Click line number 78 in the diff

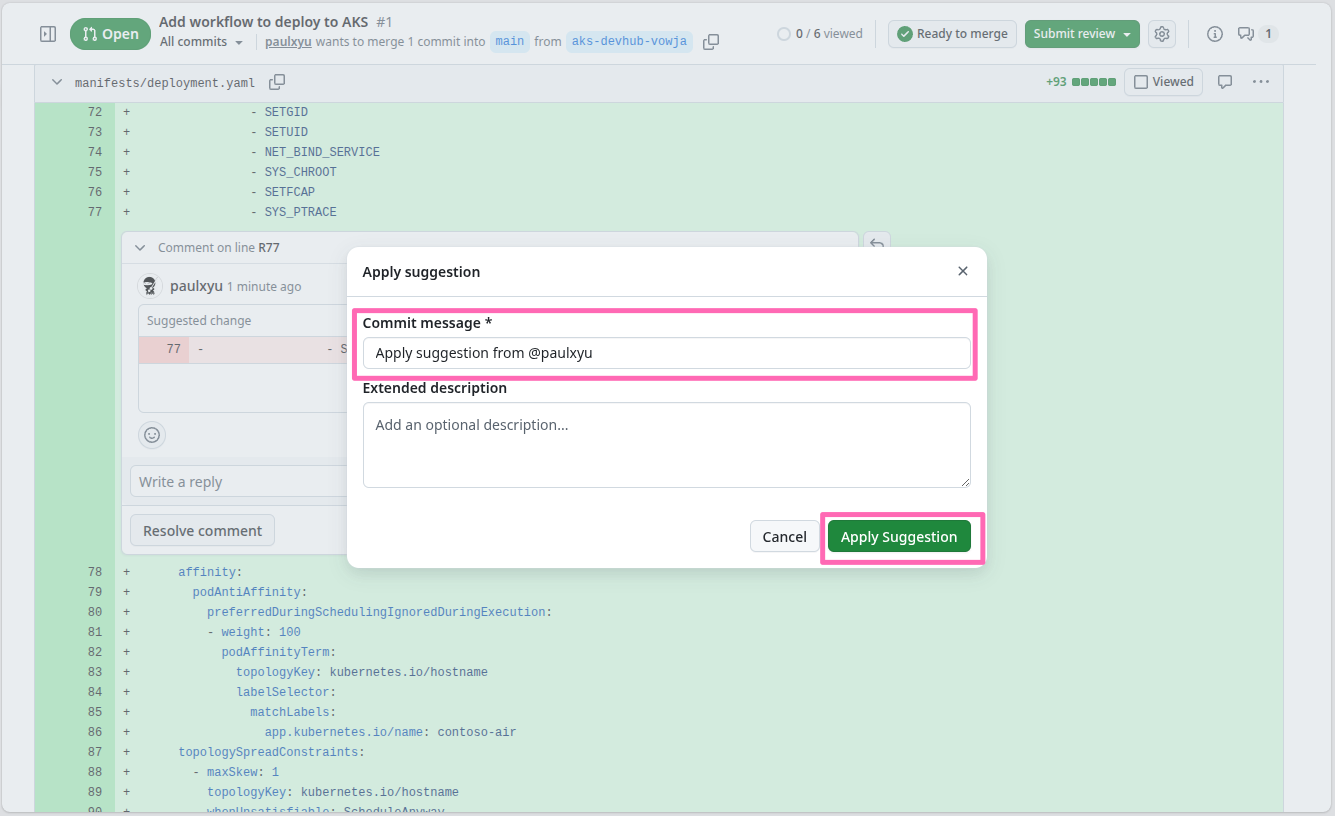[95, 572]
